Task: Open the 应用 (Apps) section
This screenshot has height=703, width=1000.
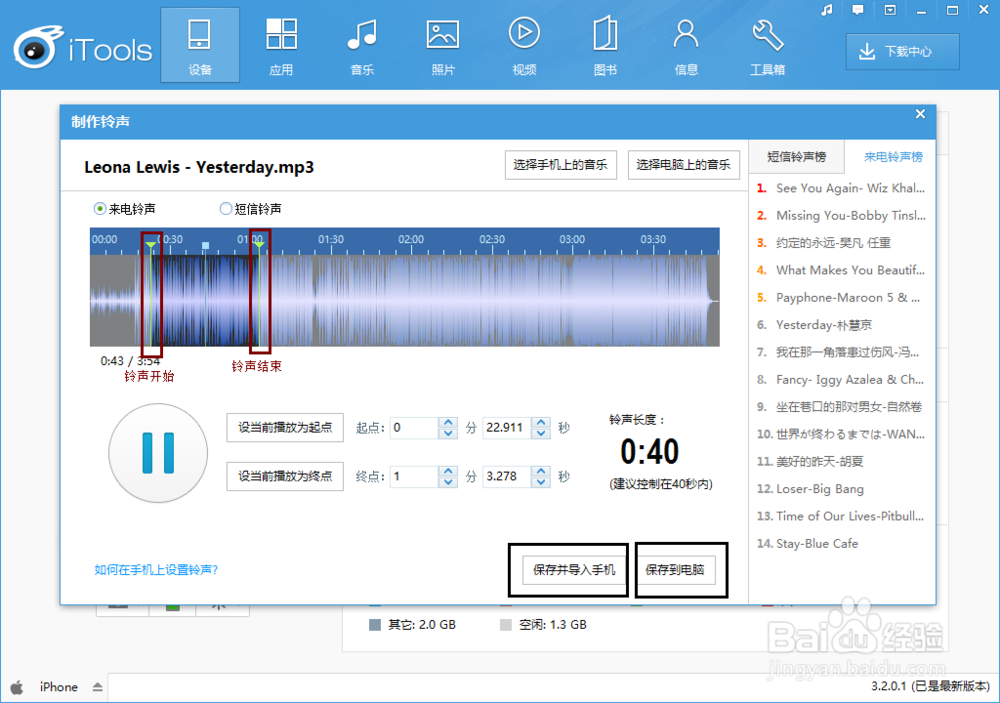Action: 281,45
